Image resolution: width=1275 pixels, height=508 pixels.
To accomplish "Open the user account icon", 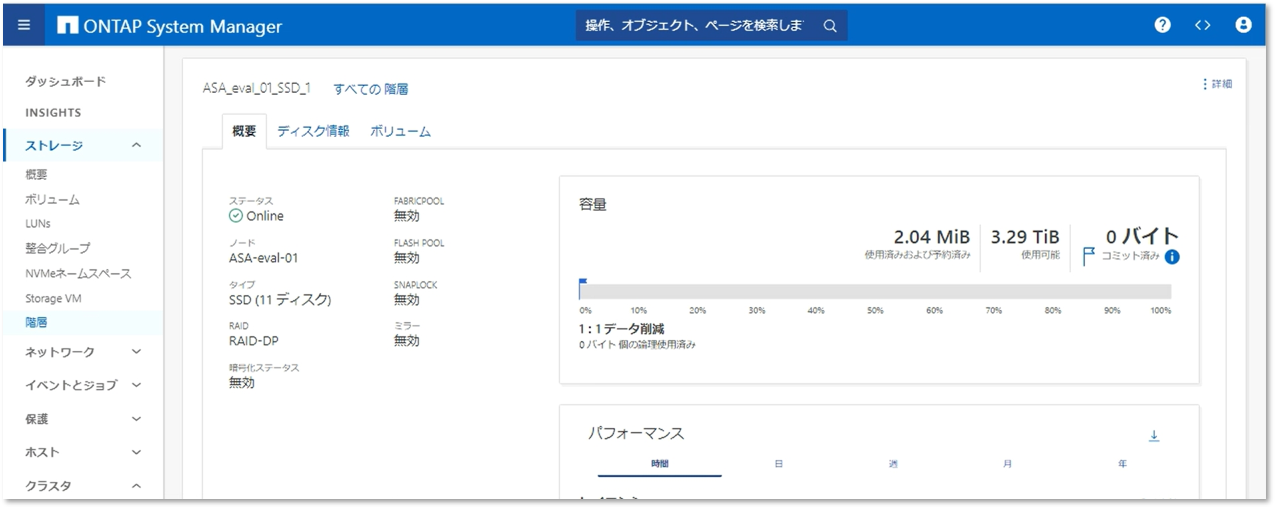I will click(1244, 26).
